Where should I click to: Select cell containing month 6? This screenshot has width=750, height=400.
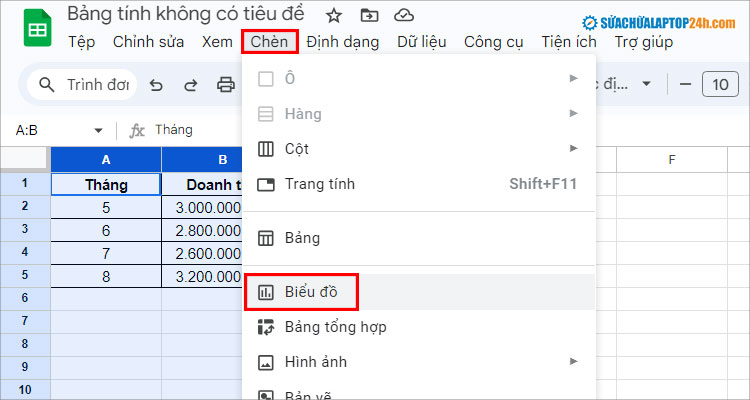click(106, 231)
